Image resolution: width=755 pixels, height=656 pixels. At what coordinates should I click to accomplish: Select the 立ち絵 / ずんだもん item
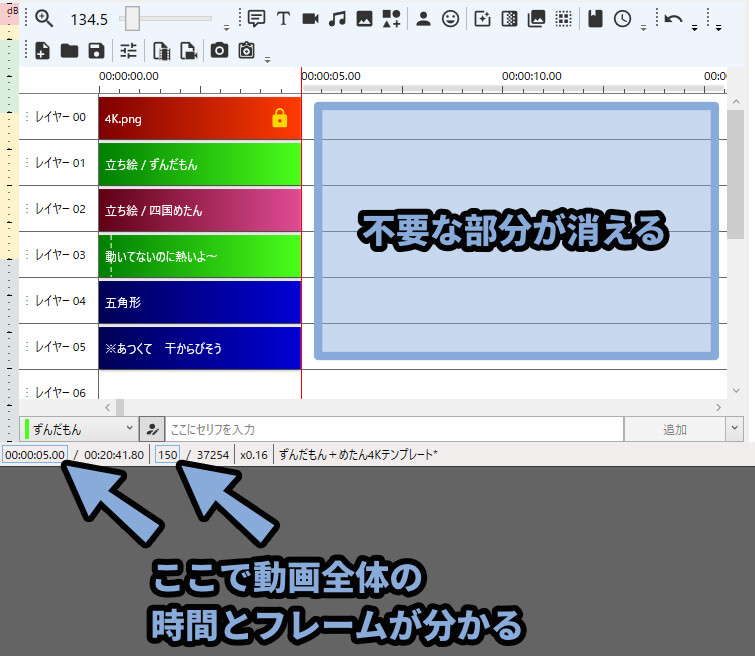click(200, 164)
